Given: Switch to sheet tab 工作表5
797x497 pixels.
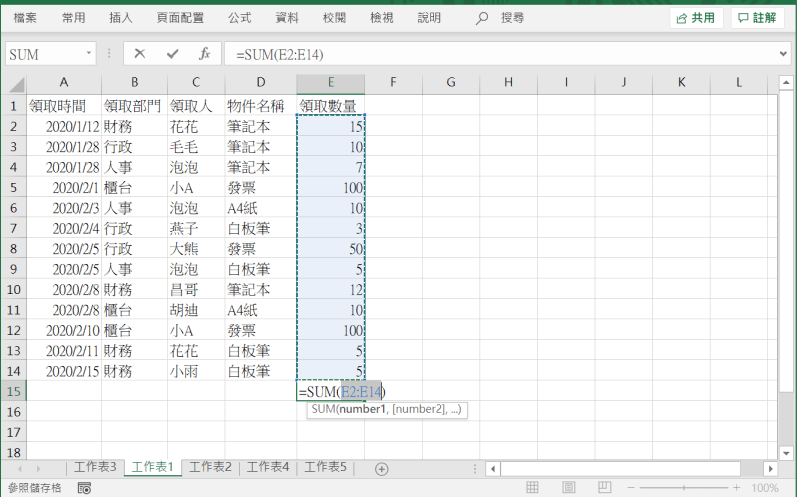Looking at the screenshot, I should tap(325, 467).
